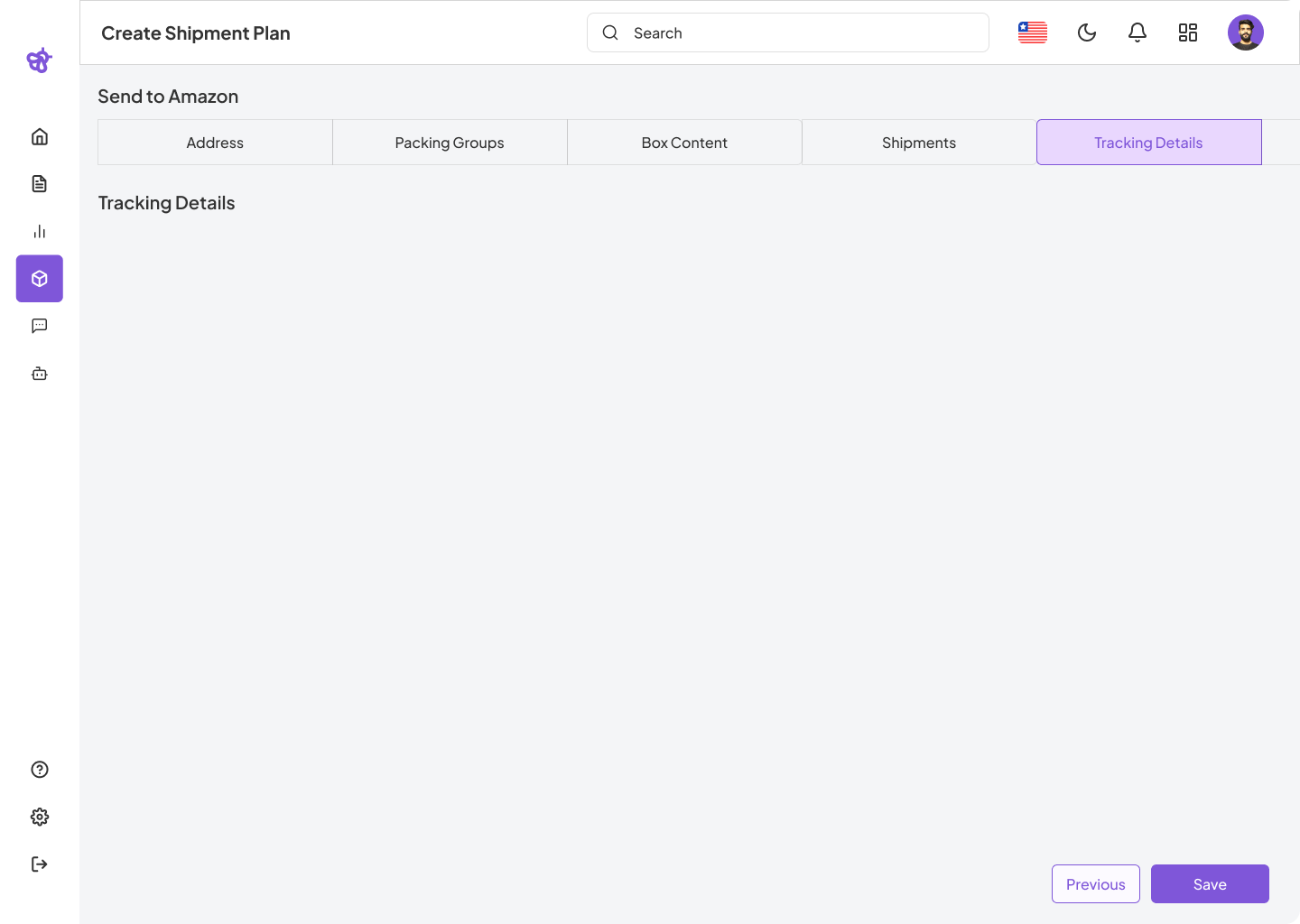Switch to the Box Content tab

684,143
